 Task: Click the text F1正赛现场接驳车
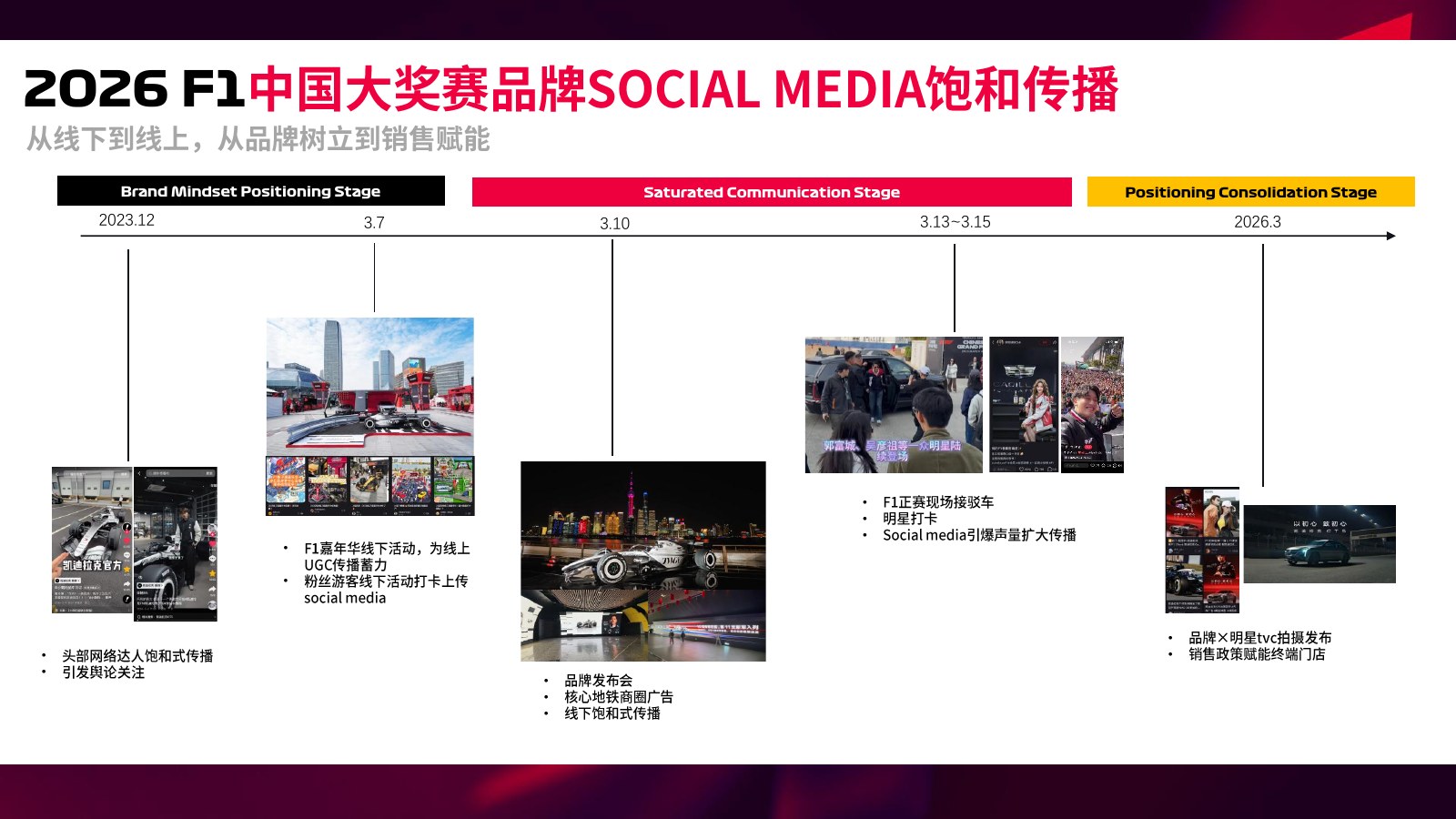click(x=938, y=502)
